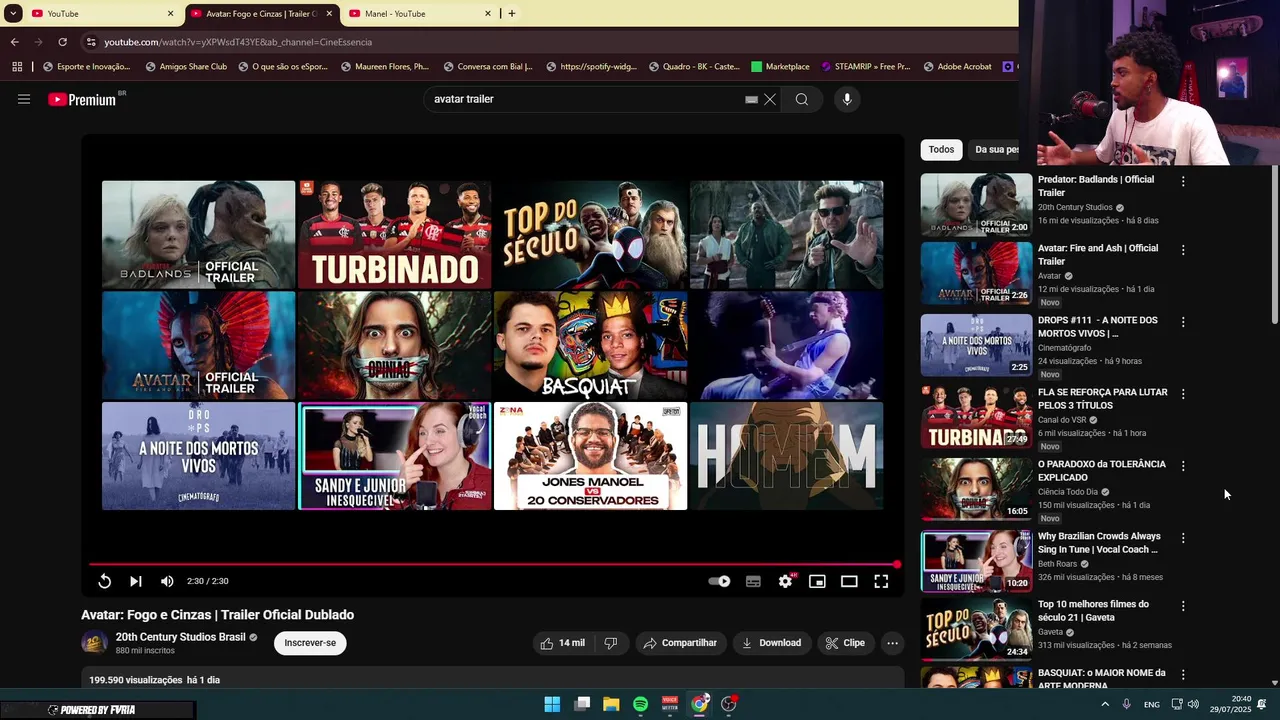Click browser back arrow
Screen dimensions: 1280x720
point(14,42)
